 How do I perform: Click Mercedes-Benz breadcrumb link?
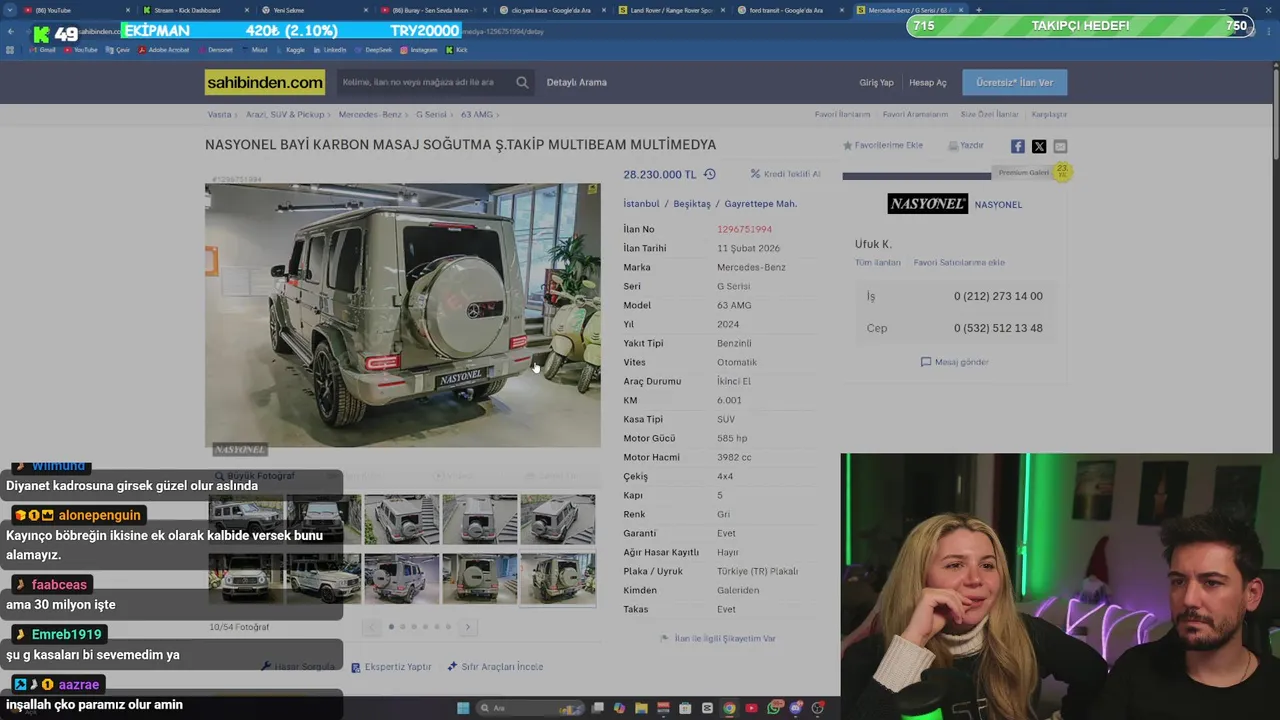(370, 115)
